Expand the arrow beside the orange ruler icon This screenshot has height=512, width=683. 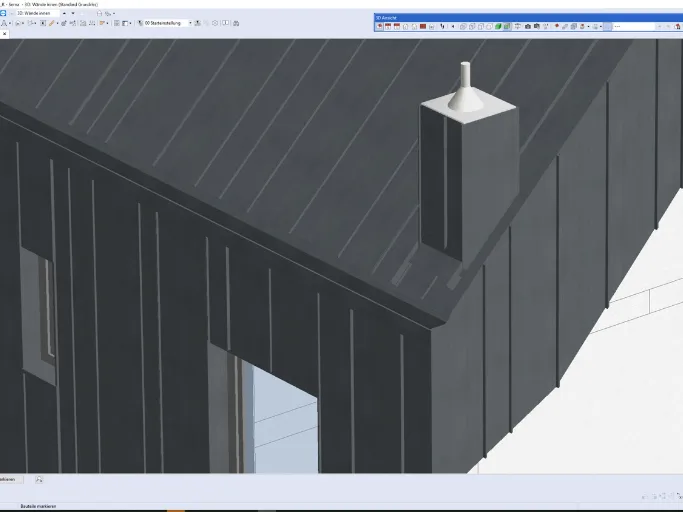(x=57, y=24)
